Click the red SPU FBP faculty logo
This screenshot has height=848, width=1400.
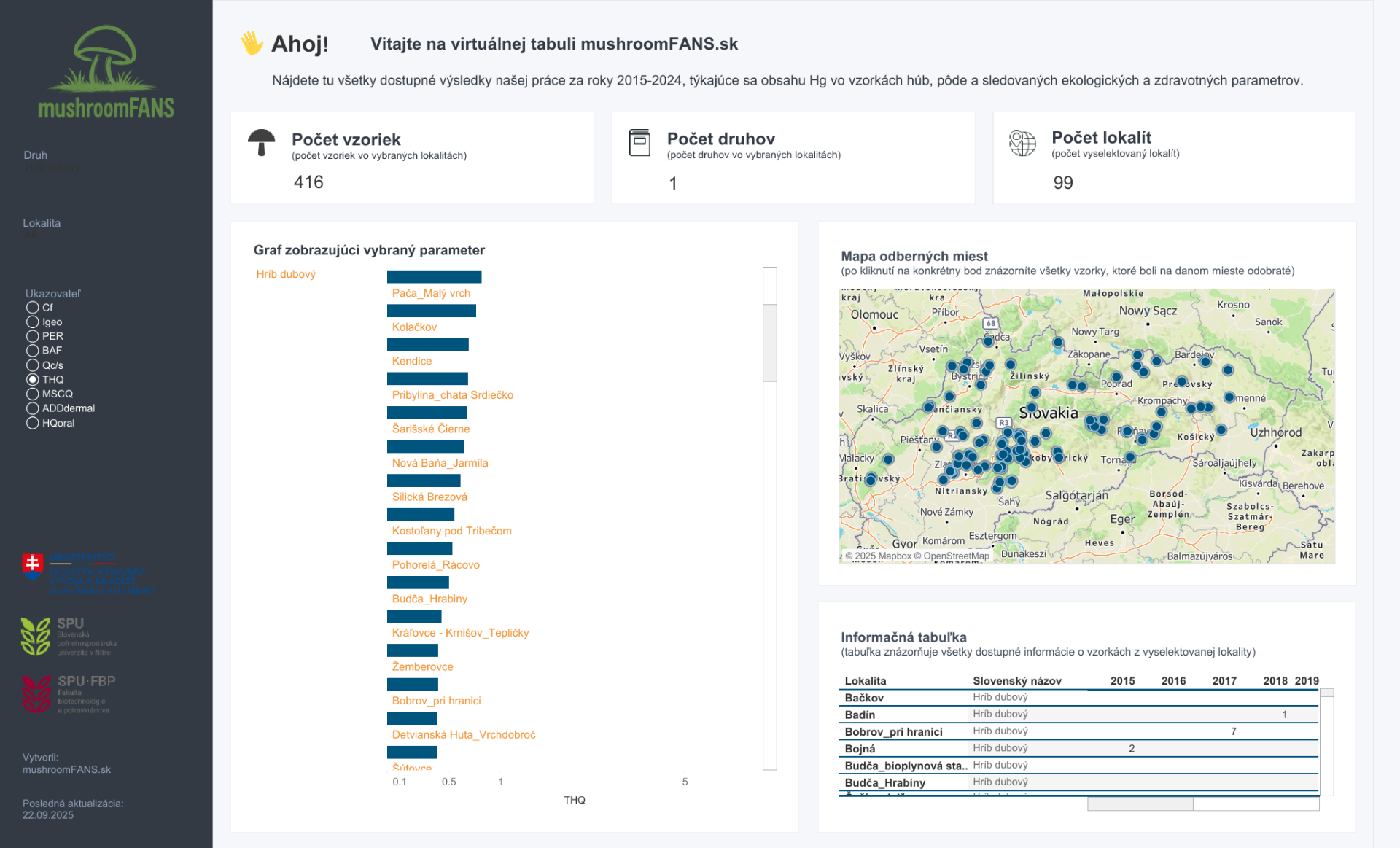point(36,693)
